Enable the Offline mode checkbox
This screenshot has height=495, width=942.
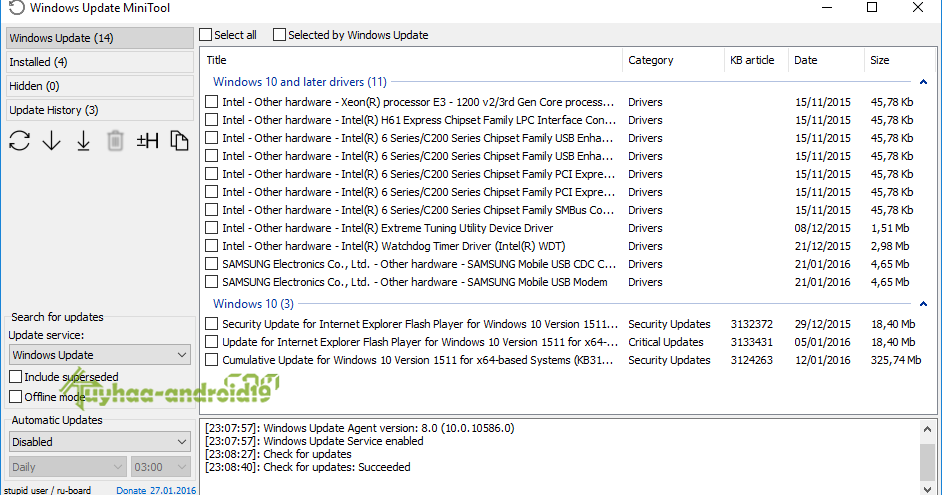coord(16,396)
